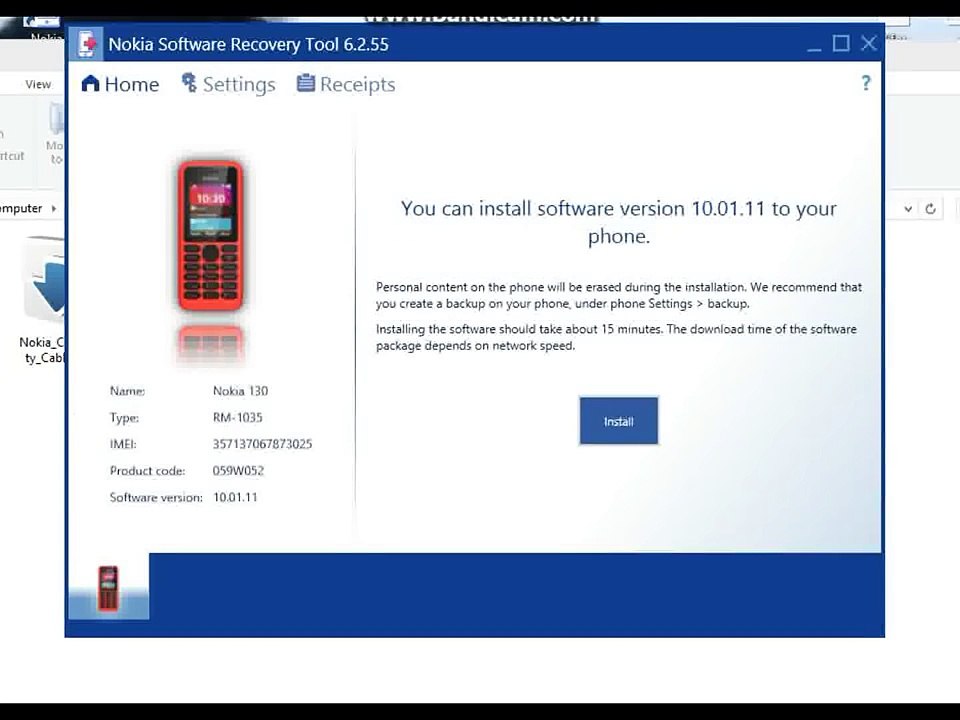
Task: Click the product code 059W052
Action: [238, 471]
